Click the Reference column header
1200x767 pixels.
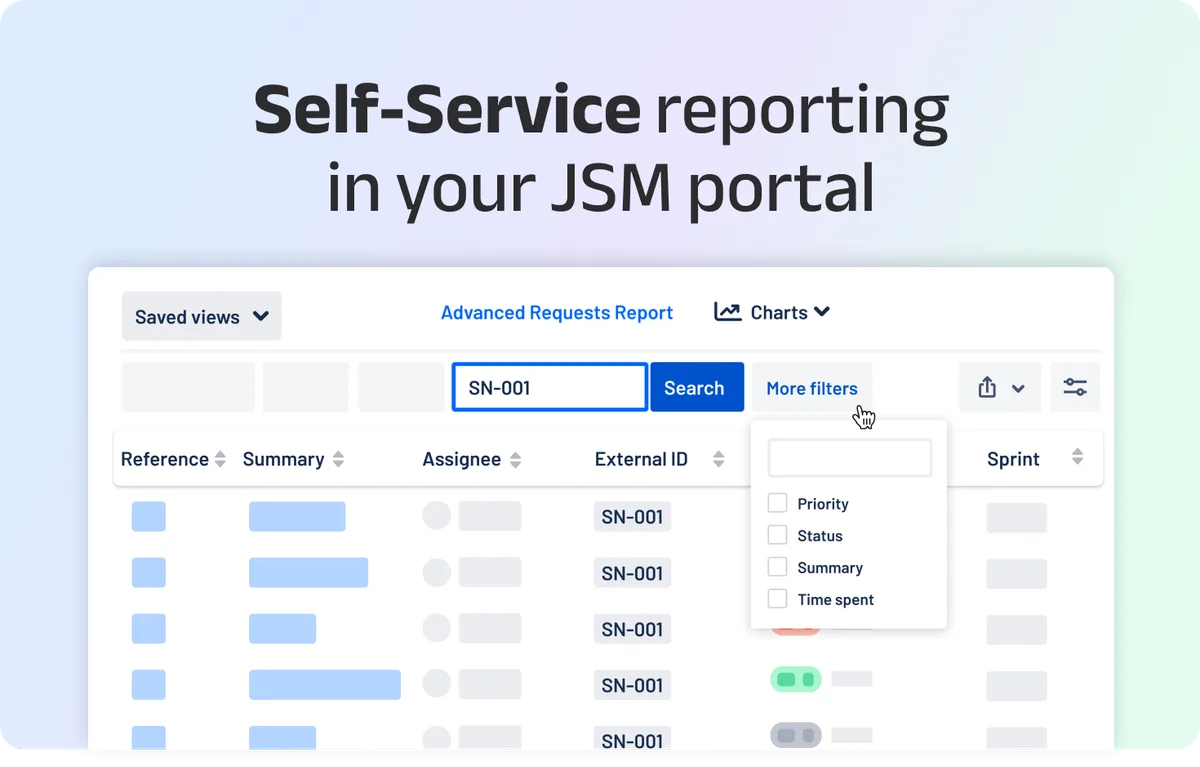pyautogui.click(x=165, y=459)
